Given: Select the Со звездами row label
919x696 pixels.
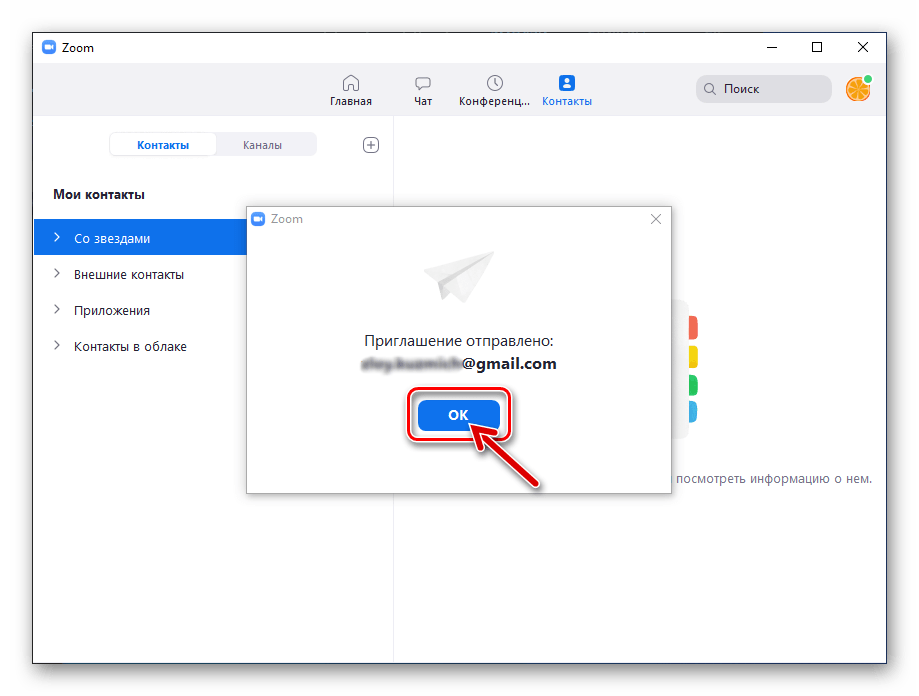Looking at the screenshot, I should 112,238.
